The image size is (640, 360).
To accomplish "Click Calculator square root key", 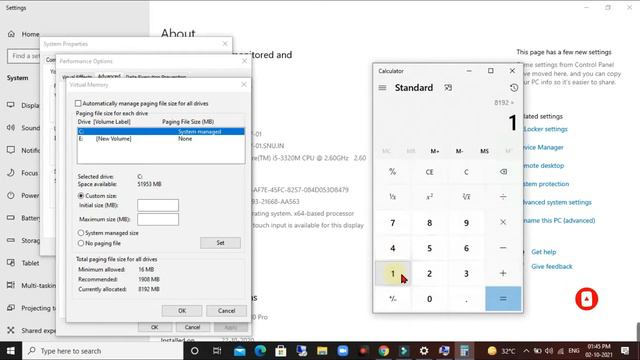I will (466, 197).
